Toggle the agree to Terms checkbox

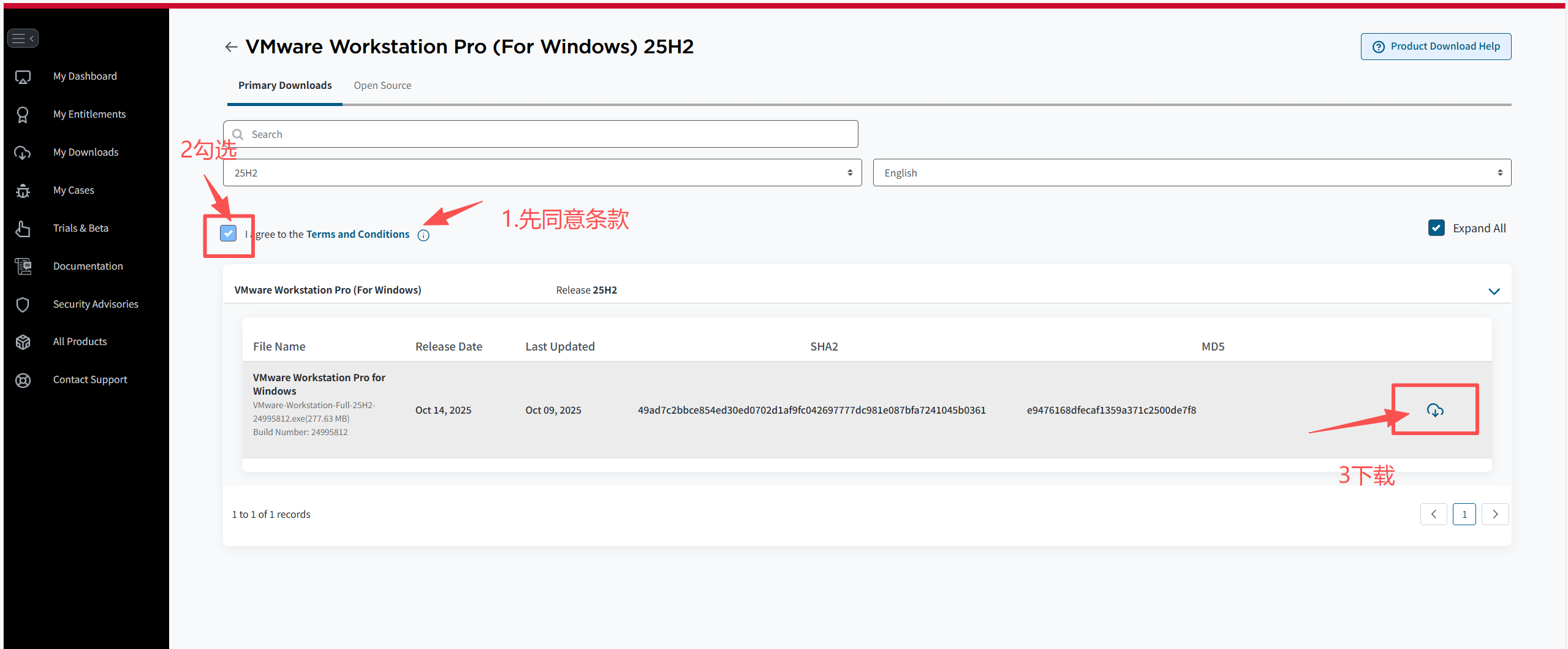(x=228, y=233)
